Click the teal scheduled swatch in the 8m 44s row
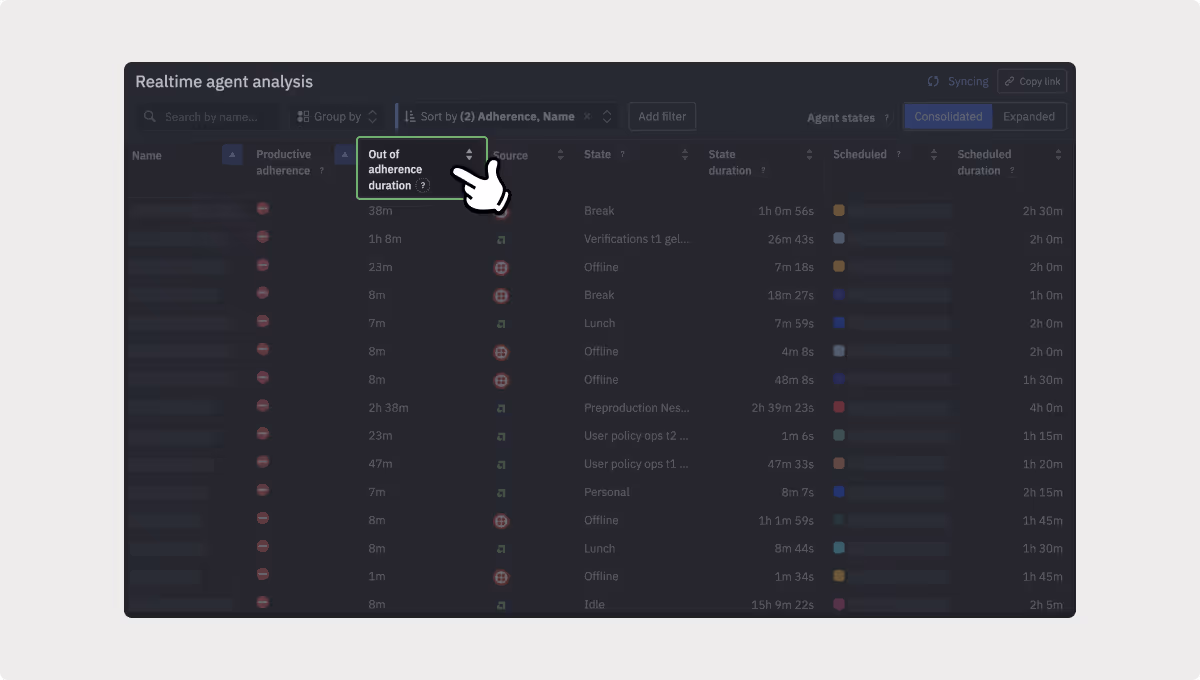The height and width of the screenshot is (680, 1200). pos(839,547)
